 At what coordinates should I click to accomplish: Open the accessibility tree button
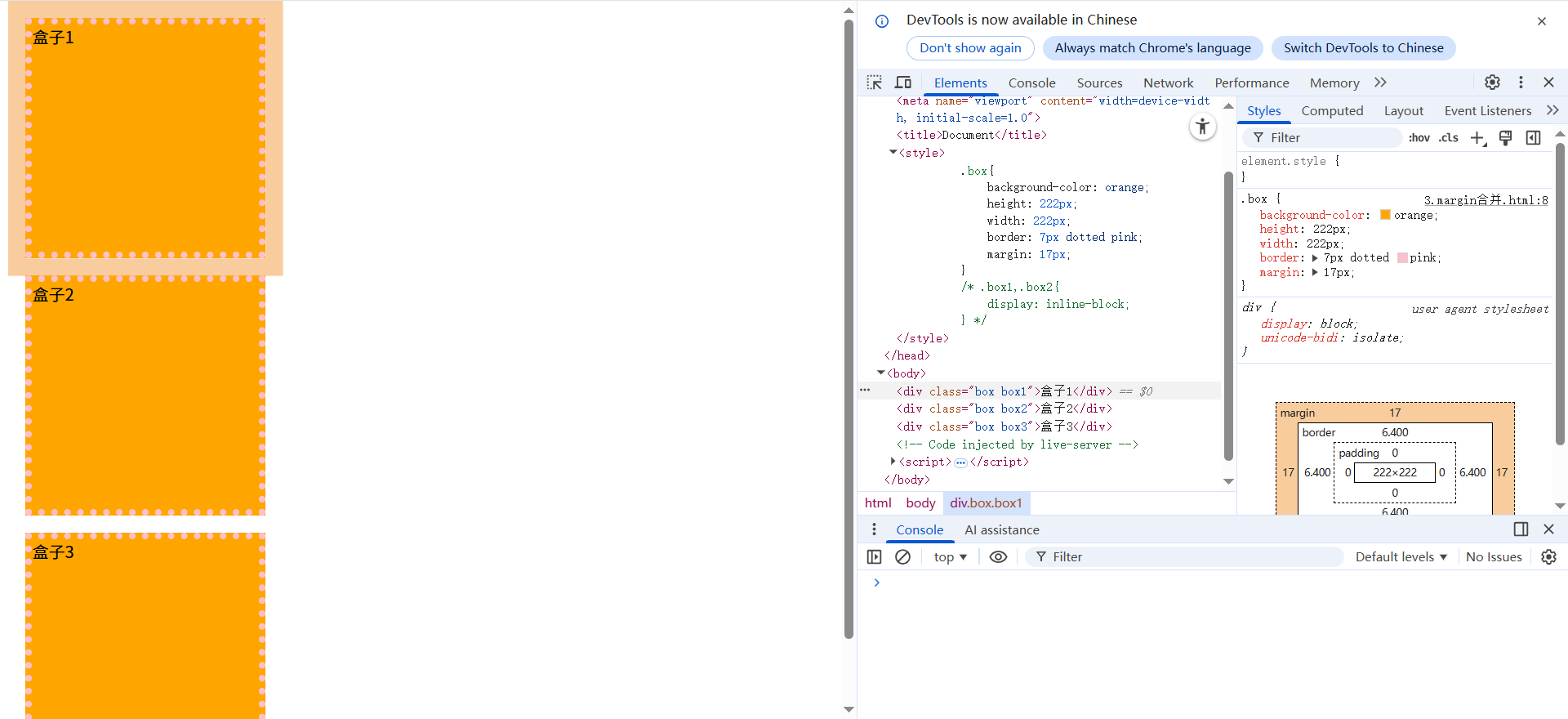pos(1202,127)
